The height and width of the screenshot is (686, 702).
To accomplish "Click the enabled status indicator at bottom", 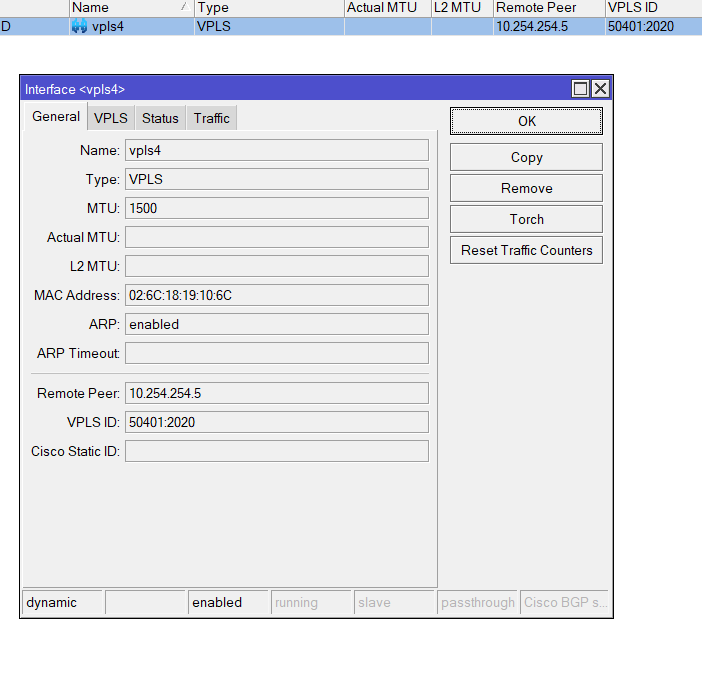I will click(229, 602).
